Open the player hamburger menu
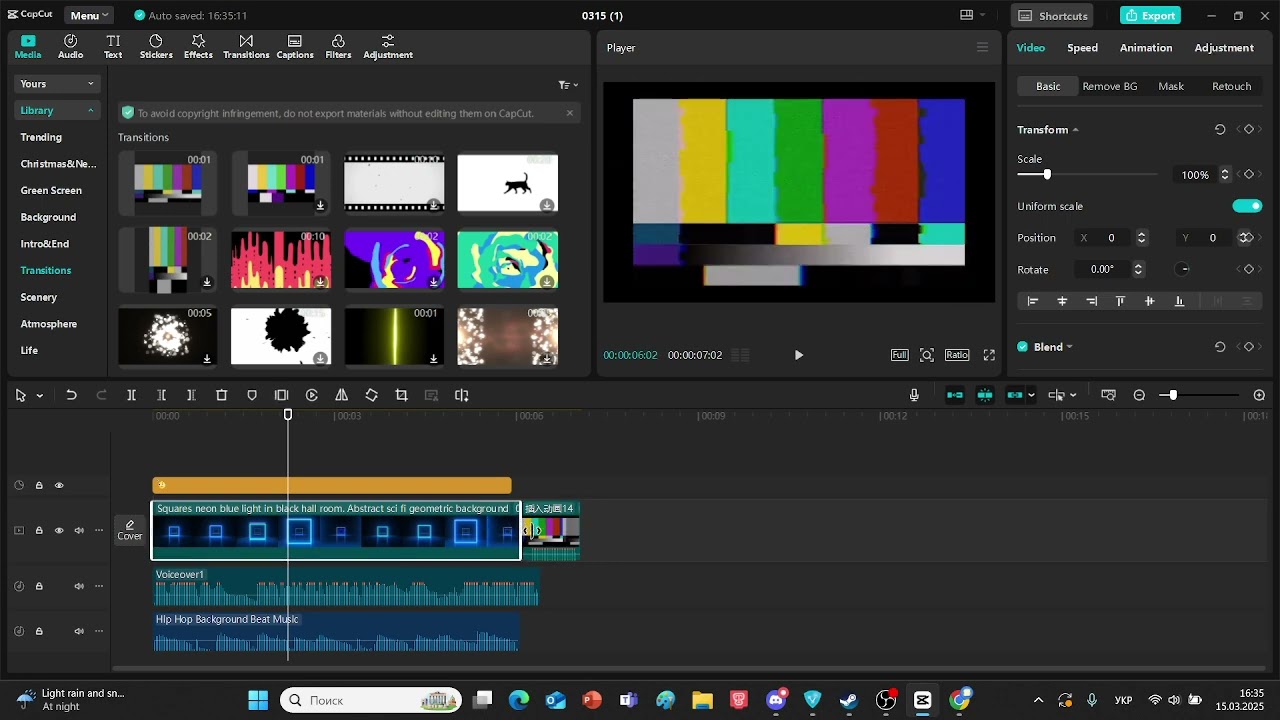Viewport: 1280px width, 720px height. (x=982, y=47)
